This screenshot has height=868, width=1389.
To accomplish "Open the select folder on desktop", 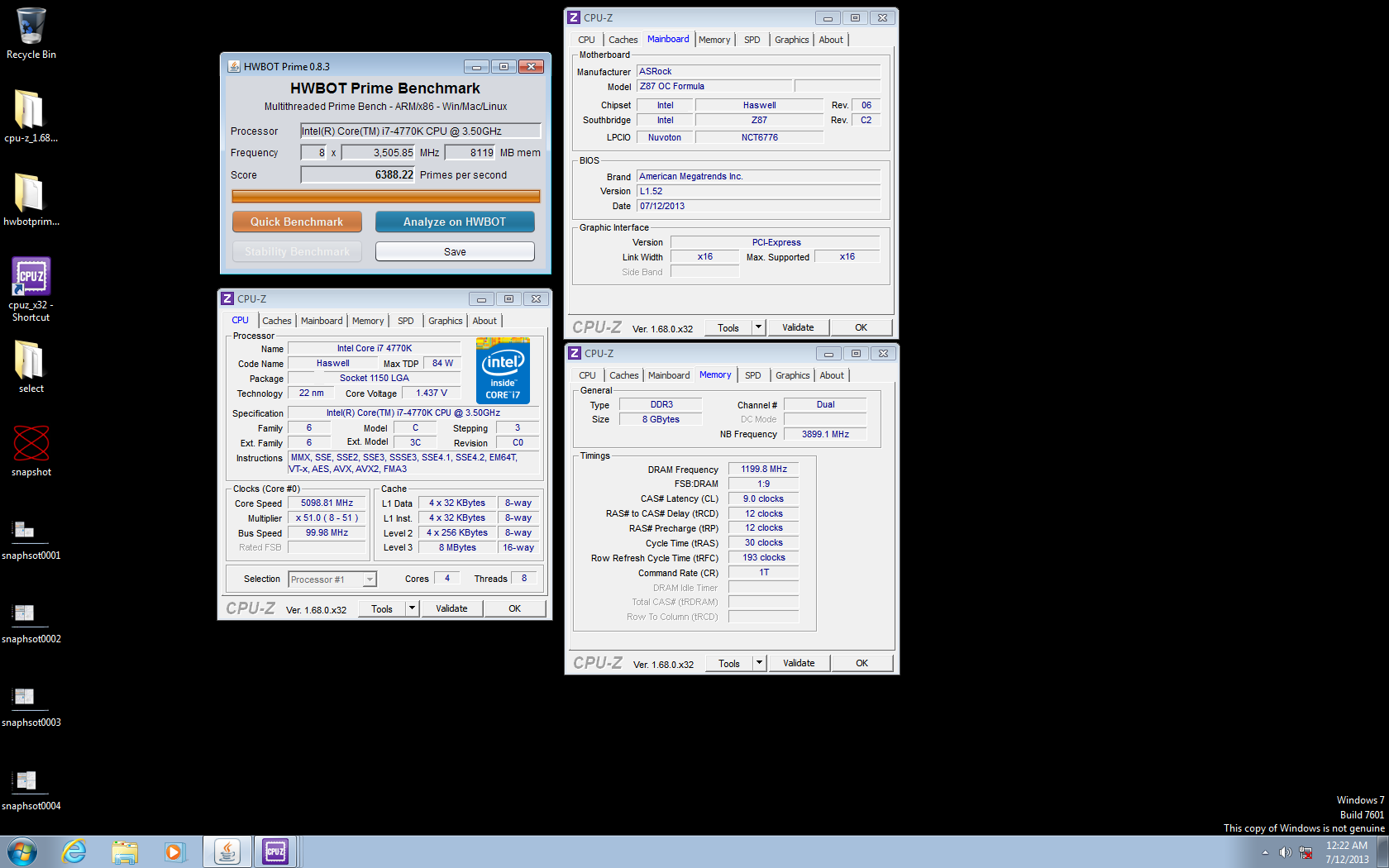I will pyautogui.click(x=31, y=366).
